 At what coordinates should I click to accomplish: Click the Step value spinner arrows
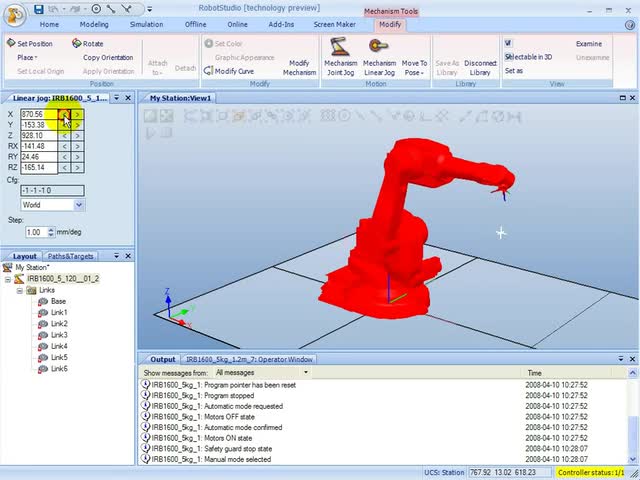51,232
